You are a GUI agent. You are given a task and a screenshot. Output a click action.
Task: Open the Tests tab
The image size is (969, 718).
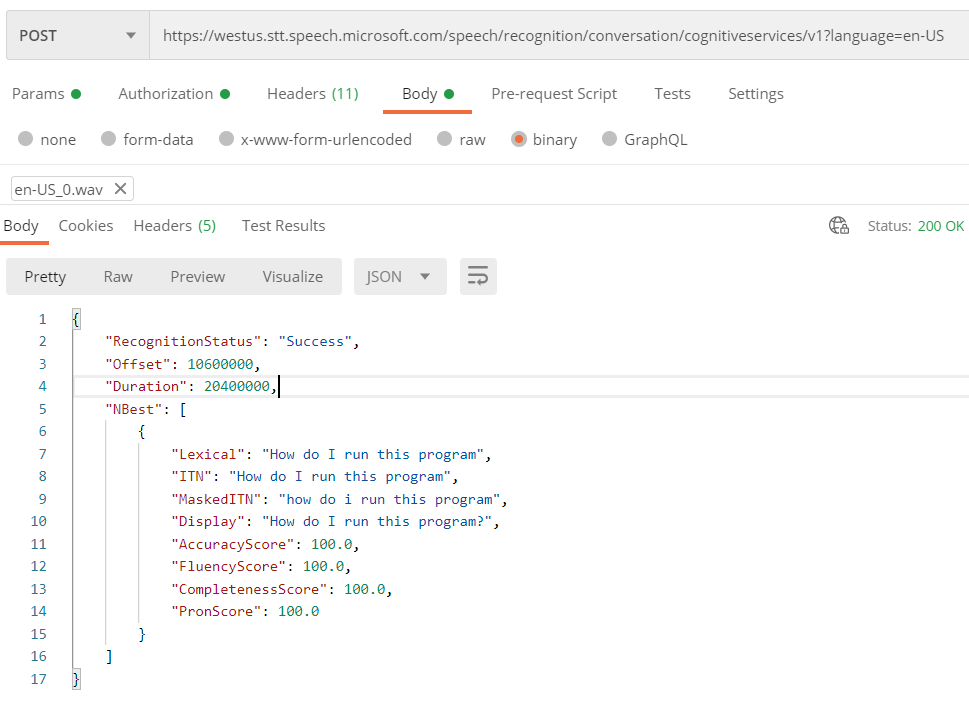coord(671,93)
